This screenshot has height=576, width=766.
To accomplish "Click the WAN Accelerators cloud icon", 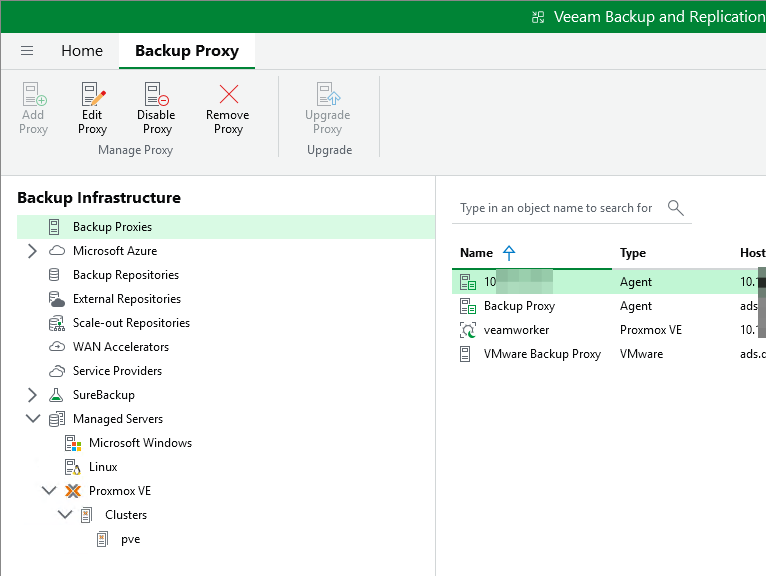I will (57, 346).
